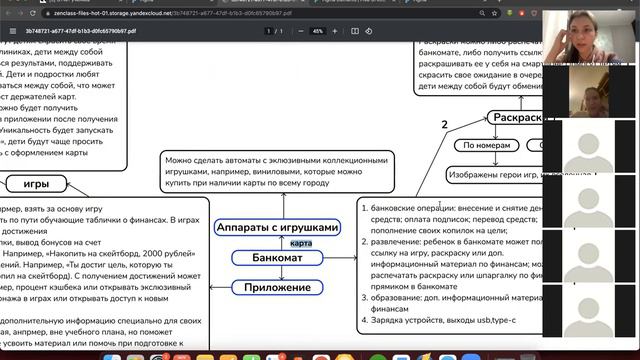Screen dimensions: 640x360
Task: Click text 'пополнение своих копилок на цели'
Action: 439,231
